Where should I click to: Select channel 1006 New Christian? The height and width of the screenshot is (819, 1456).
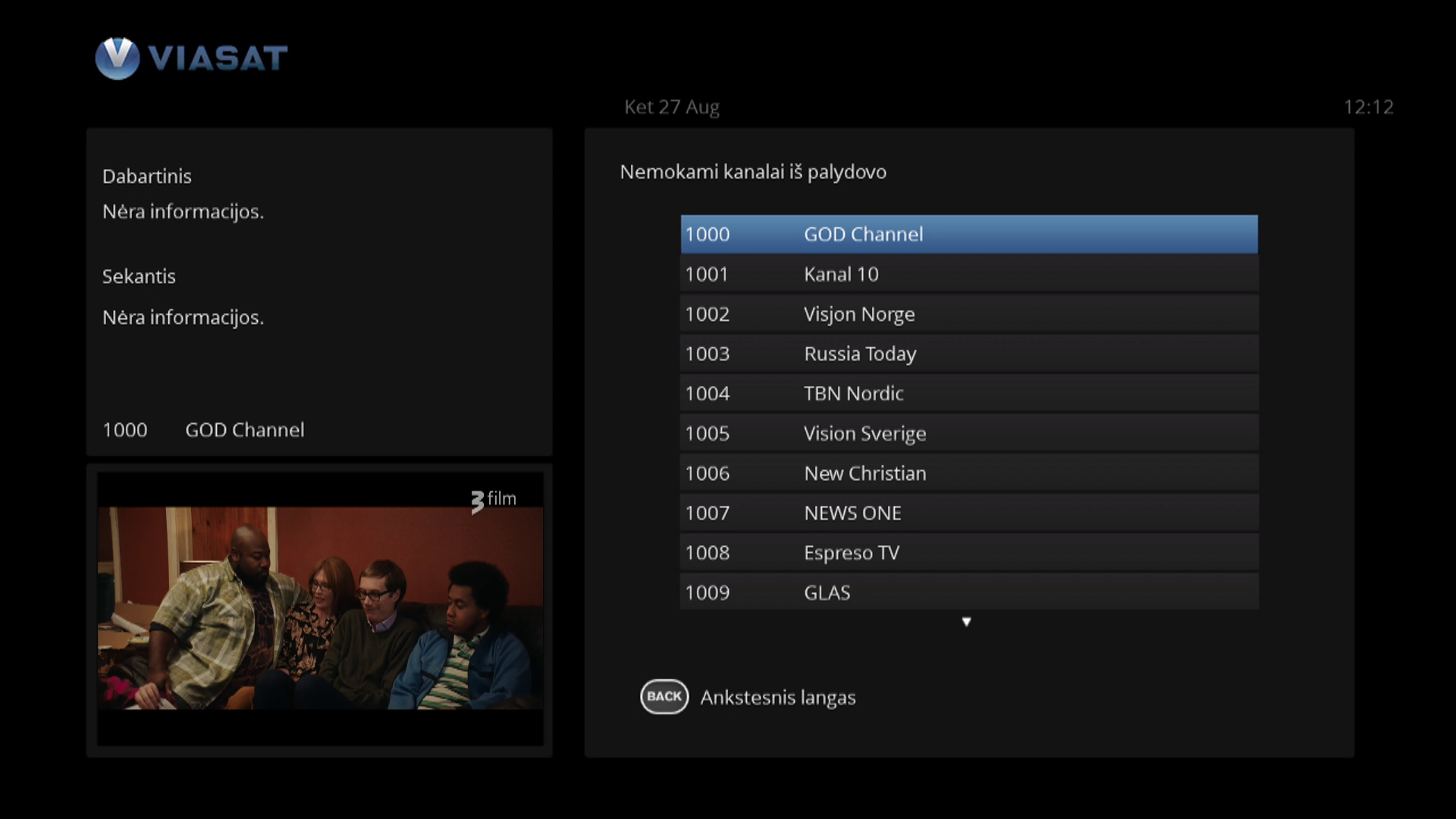[x=969, y=473]
